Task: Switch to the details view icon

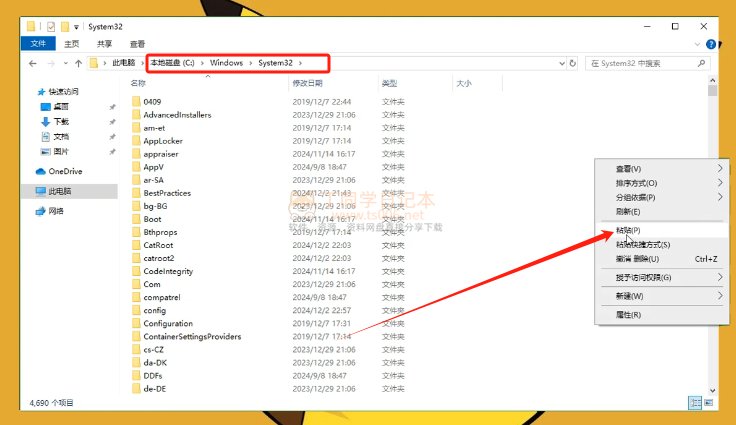Action: (694, 402)
